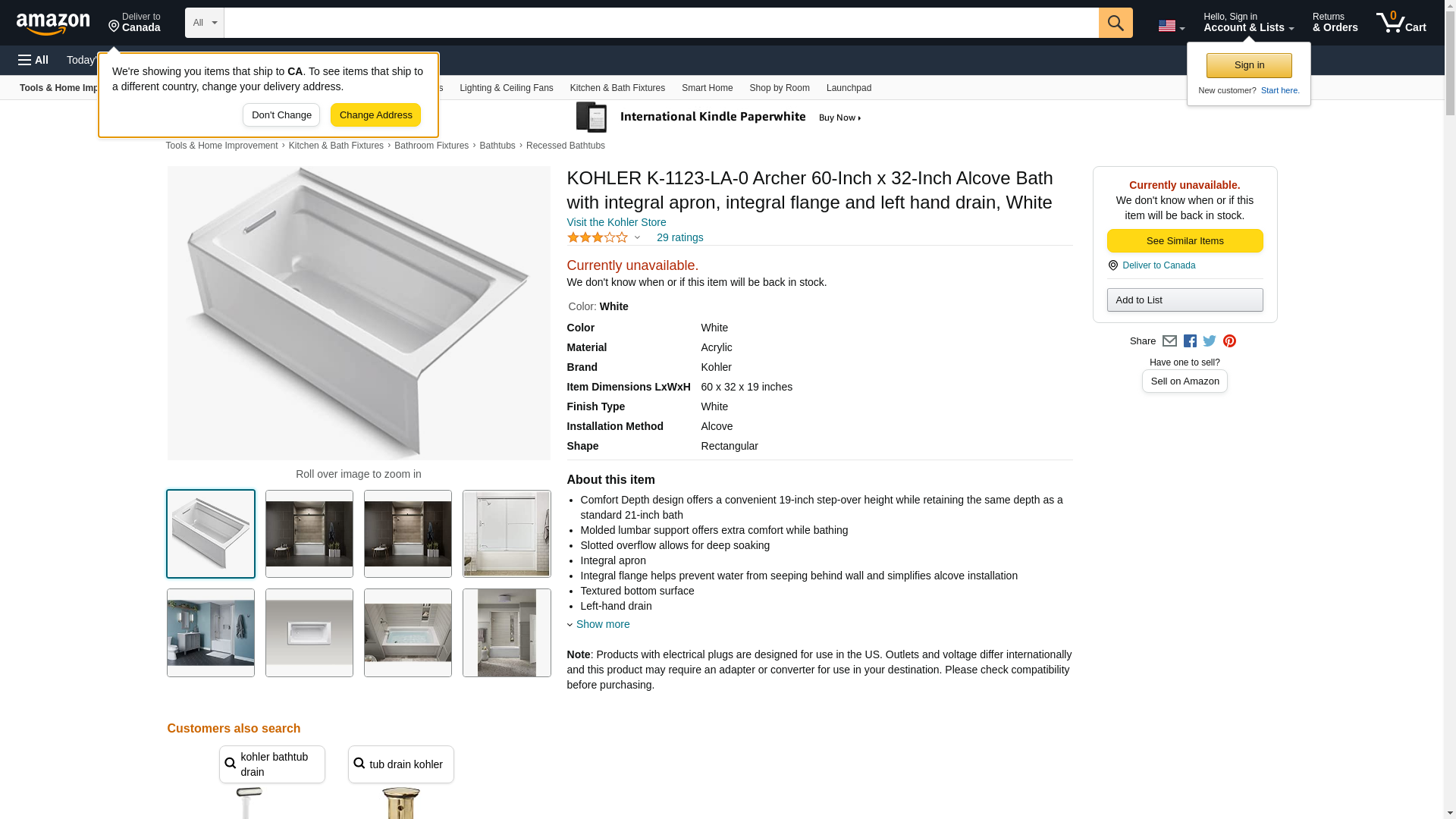Open the language flag selector dropdown
Viewport: 1456px width, 819px height.
(1172, 26)
